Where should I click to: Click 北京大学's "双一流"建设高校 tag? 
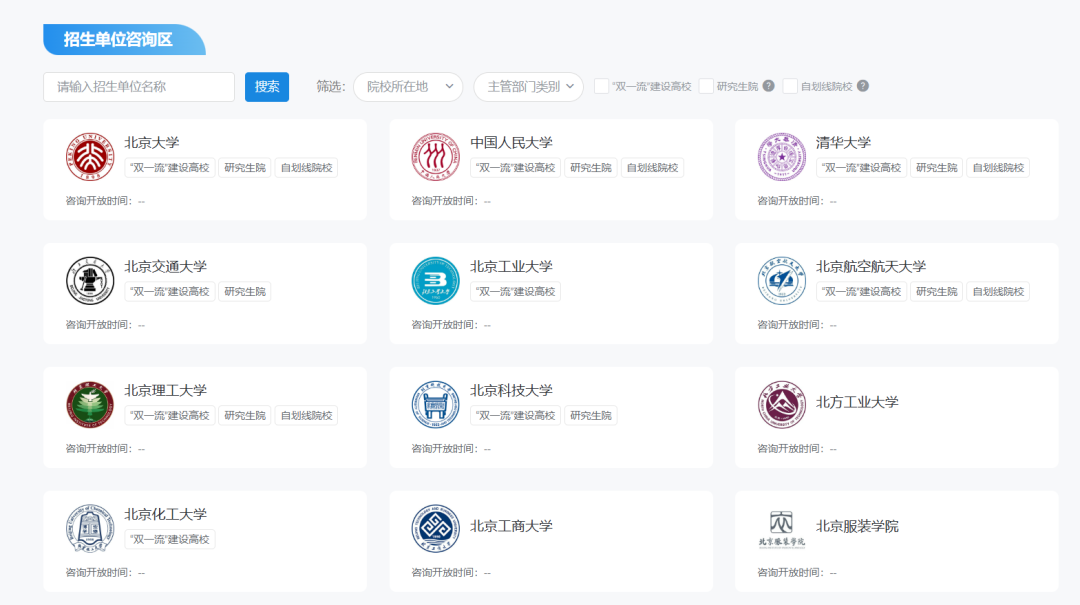(x=169, y=167)
